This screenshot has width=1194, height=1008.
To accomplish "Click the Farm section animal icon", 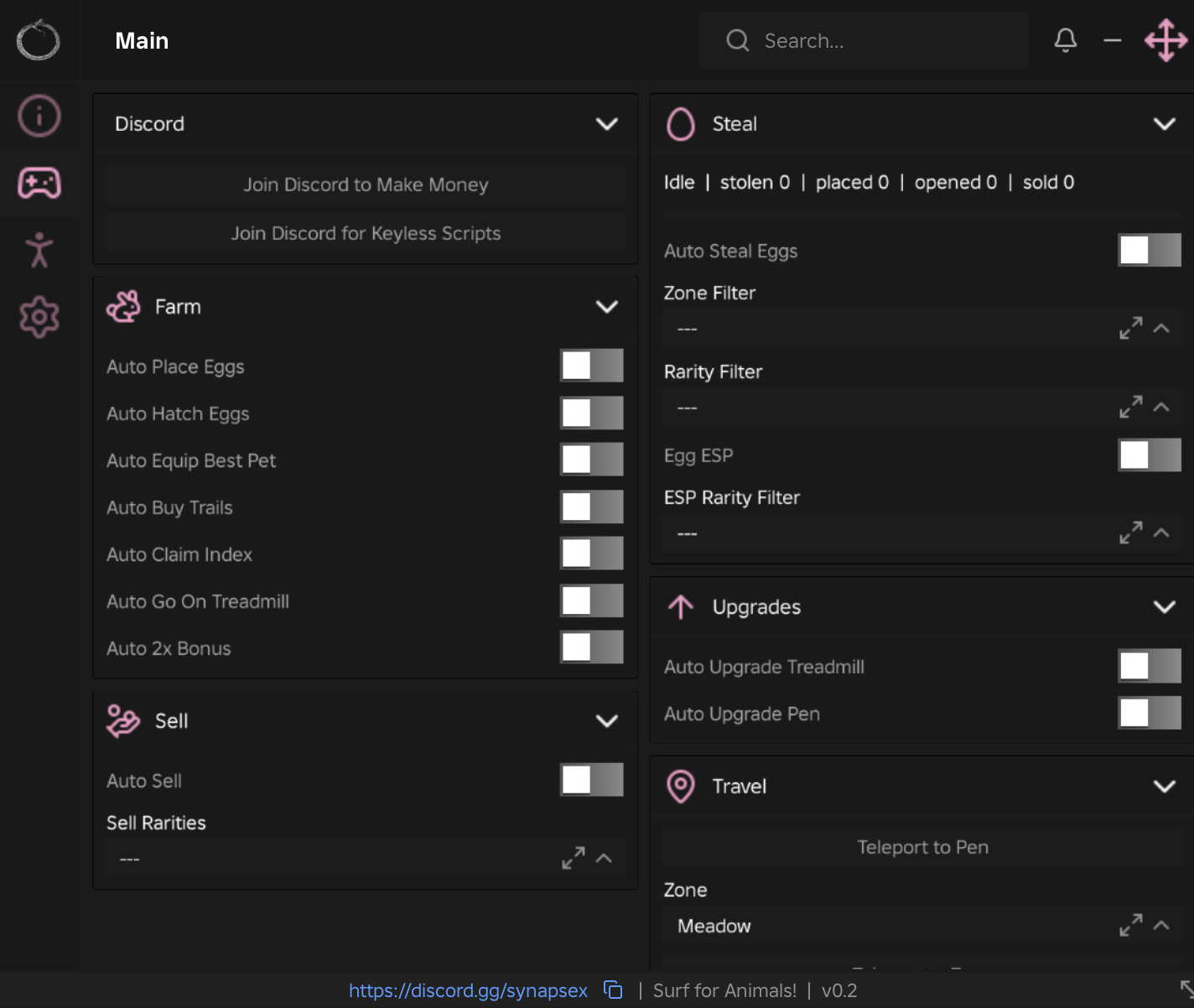I will pyautogui.click(x=123, y=307).
